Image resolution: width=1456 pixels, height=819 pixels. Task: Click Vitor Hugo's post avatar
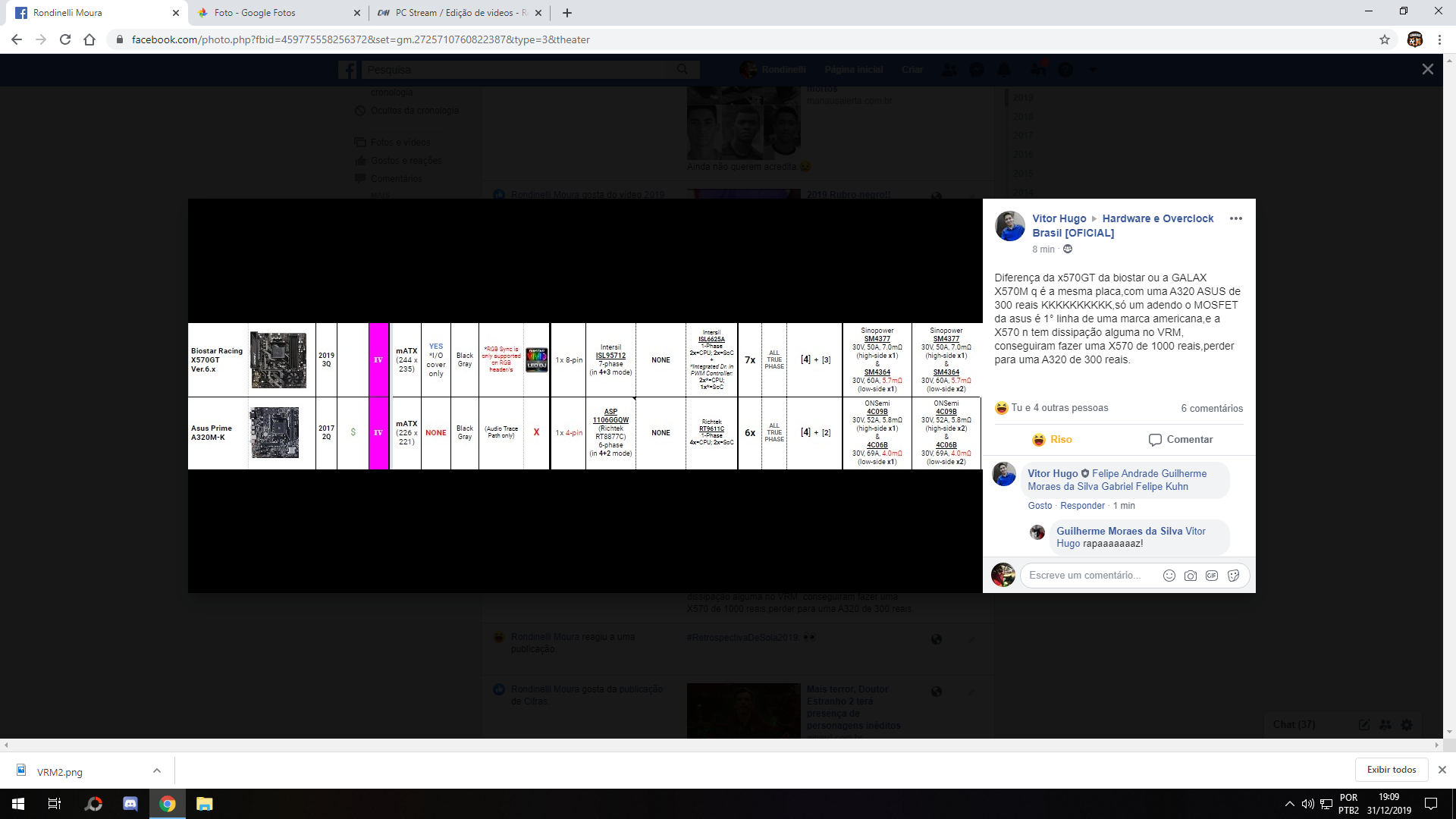(1009, 226)
